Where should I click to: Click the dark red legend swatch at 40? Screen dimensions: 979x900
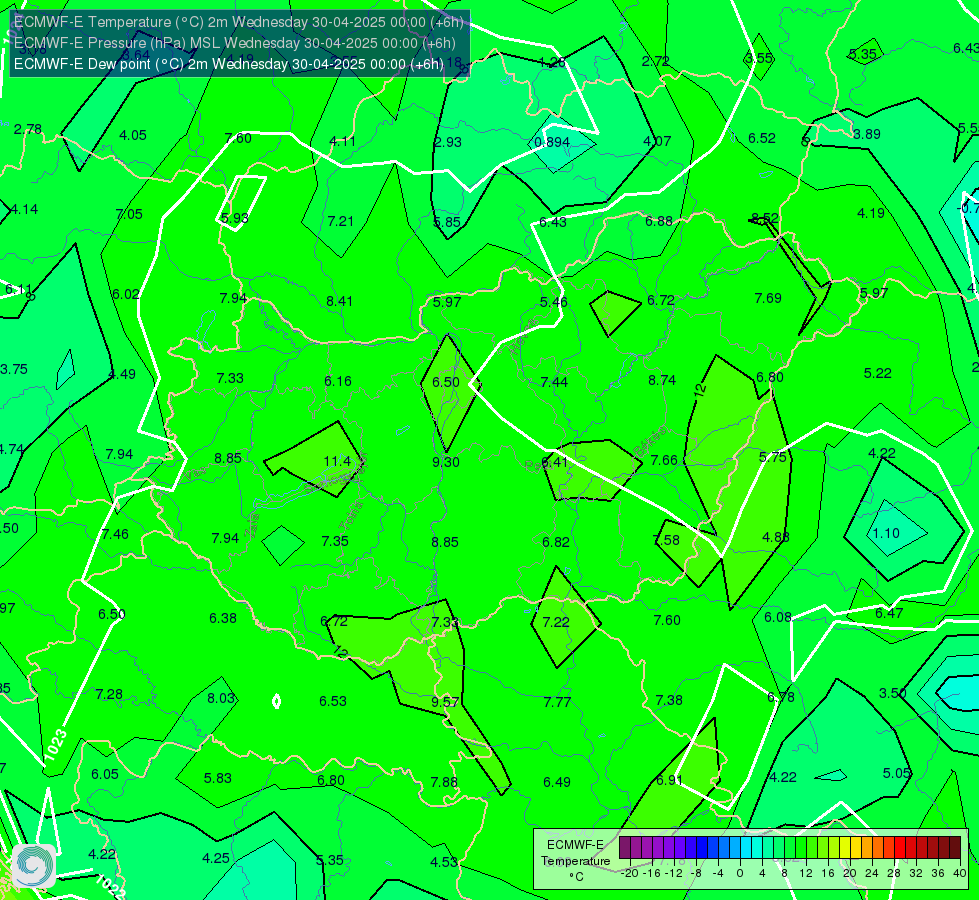click(x=955, y=848)
